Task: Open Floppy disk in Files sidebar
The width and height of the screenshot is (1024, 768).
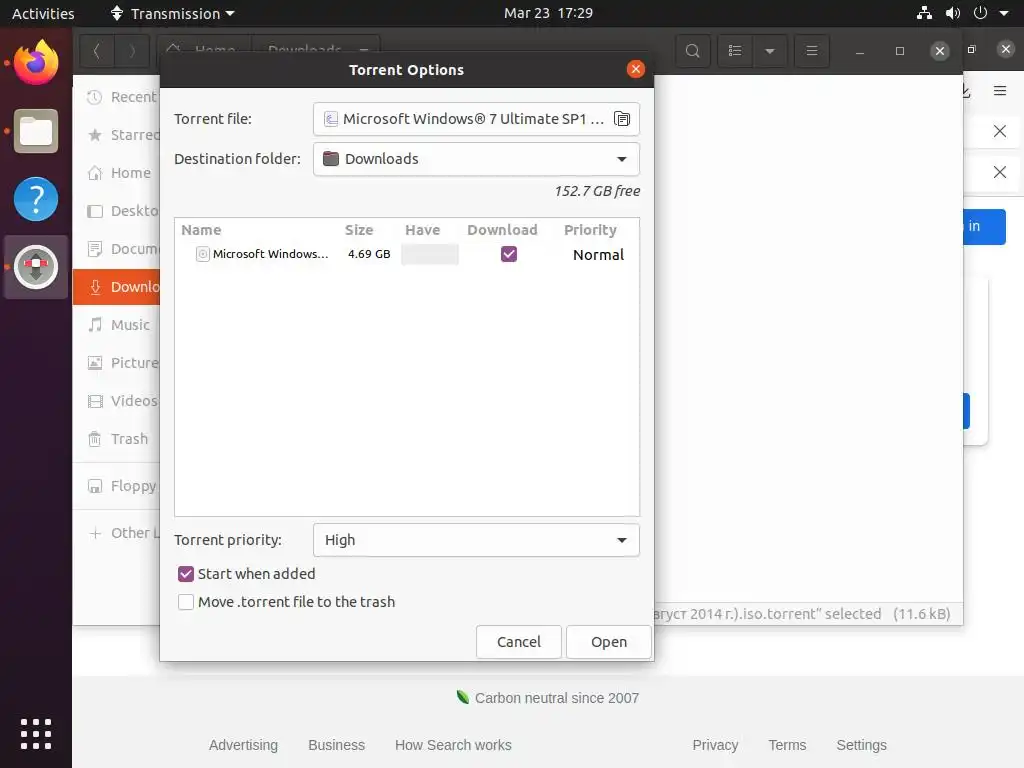Action: pyautogui.click(x=116, y=486)
